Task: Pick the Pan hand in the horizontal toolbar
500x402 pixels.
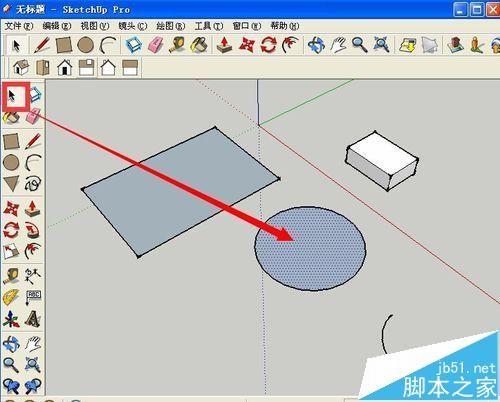Action: [338, 45]
